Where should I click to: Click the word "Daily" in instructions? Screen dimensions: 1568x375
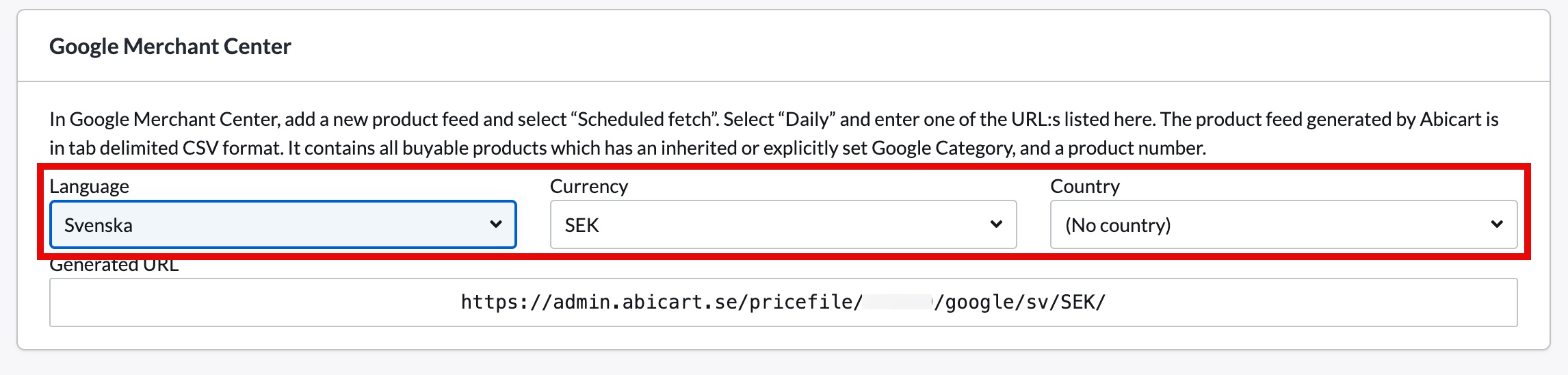[807, 120]
